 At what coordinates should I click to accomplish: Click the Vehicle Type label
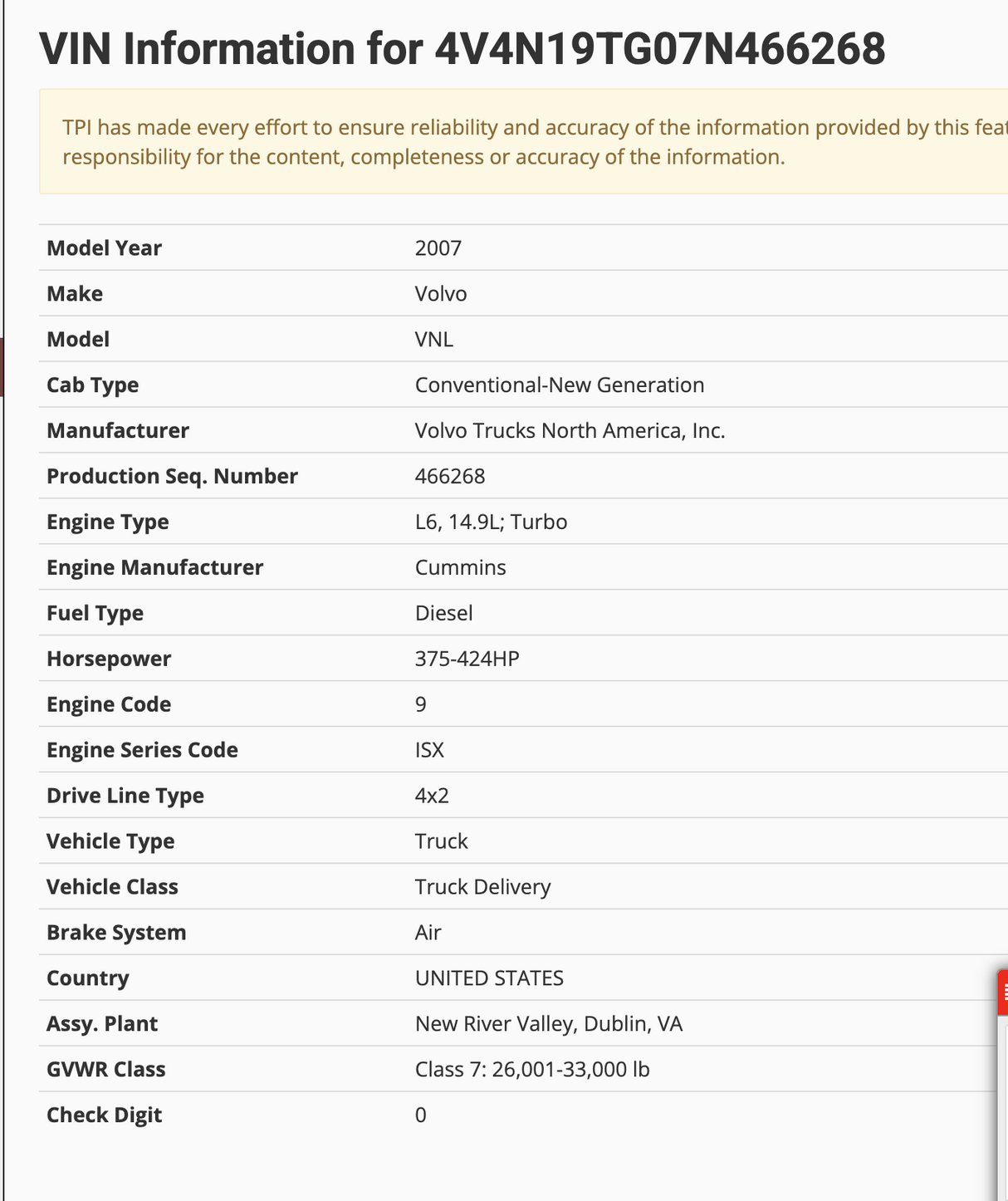[x=110, y=842]
